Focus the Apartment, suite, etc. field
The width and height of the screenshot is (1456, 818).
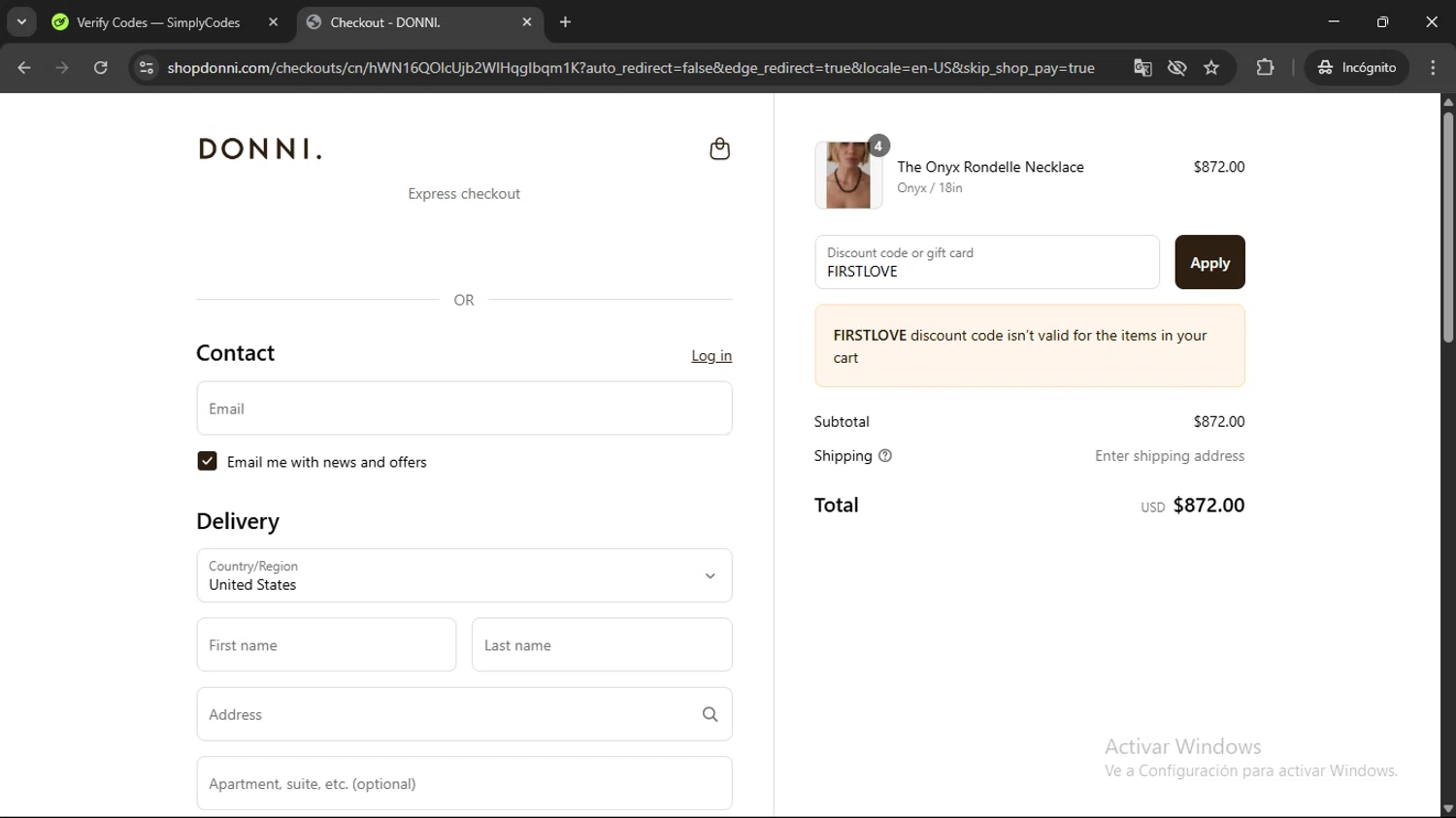tap(464, 783)
